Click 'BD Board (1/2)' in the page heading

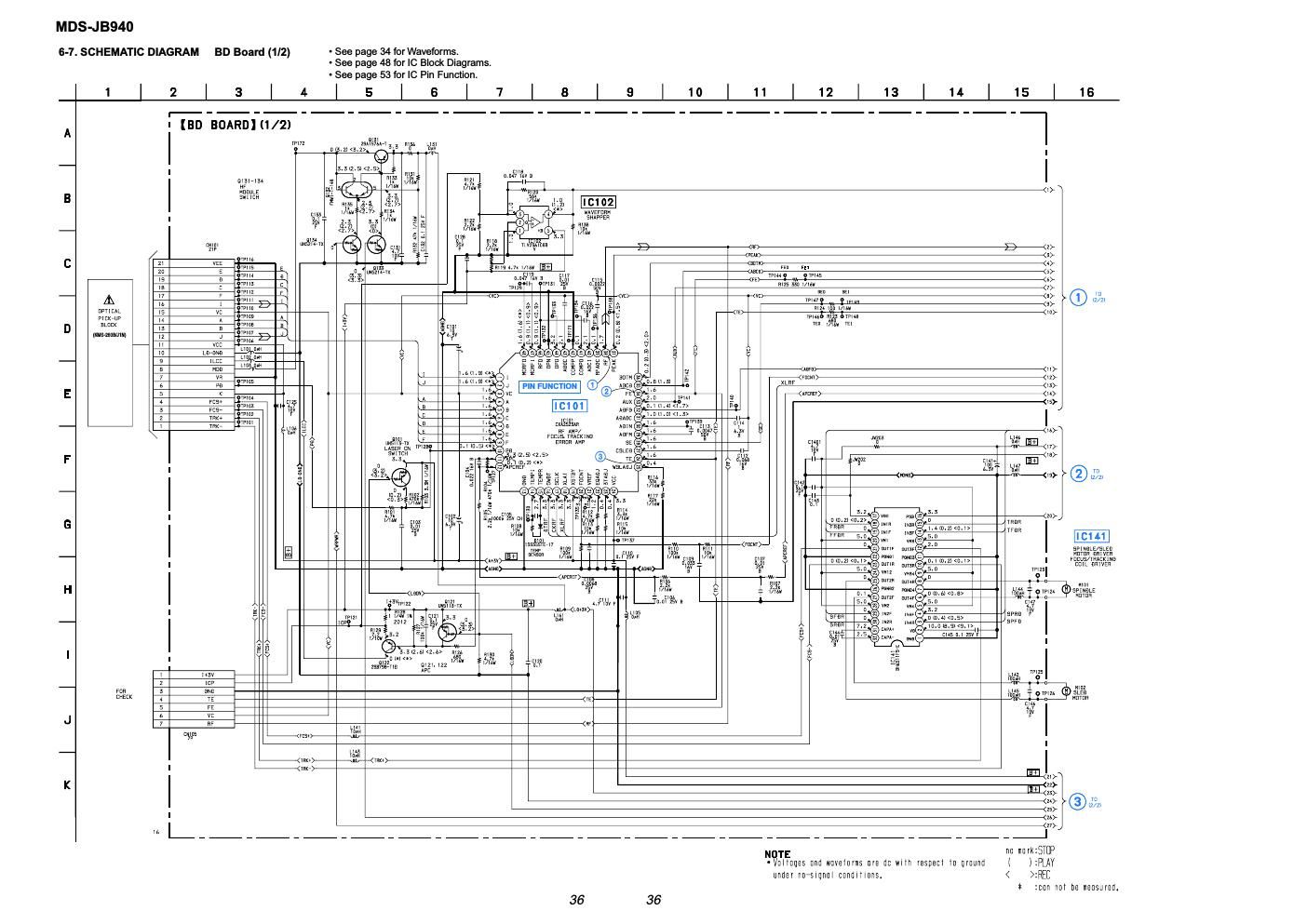point(252,52)
